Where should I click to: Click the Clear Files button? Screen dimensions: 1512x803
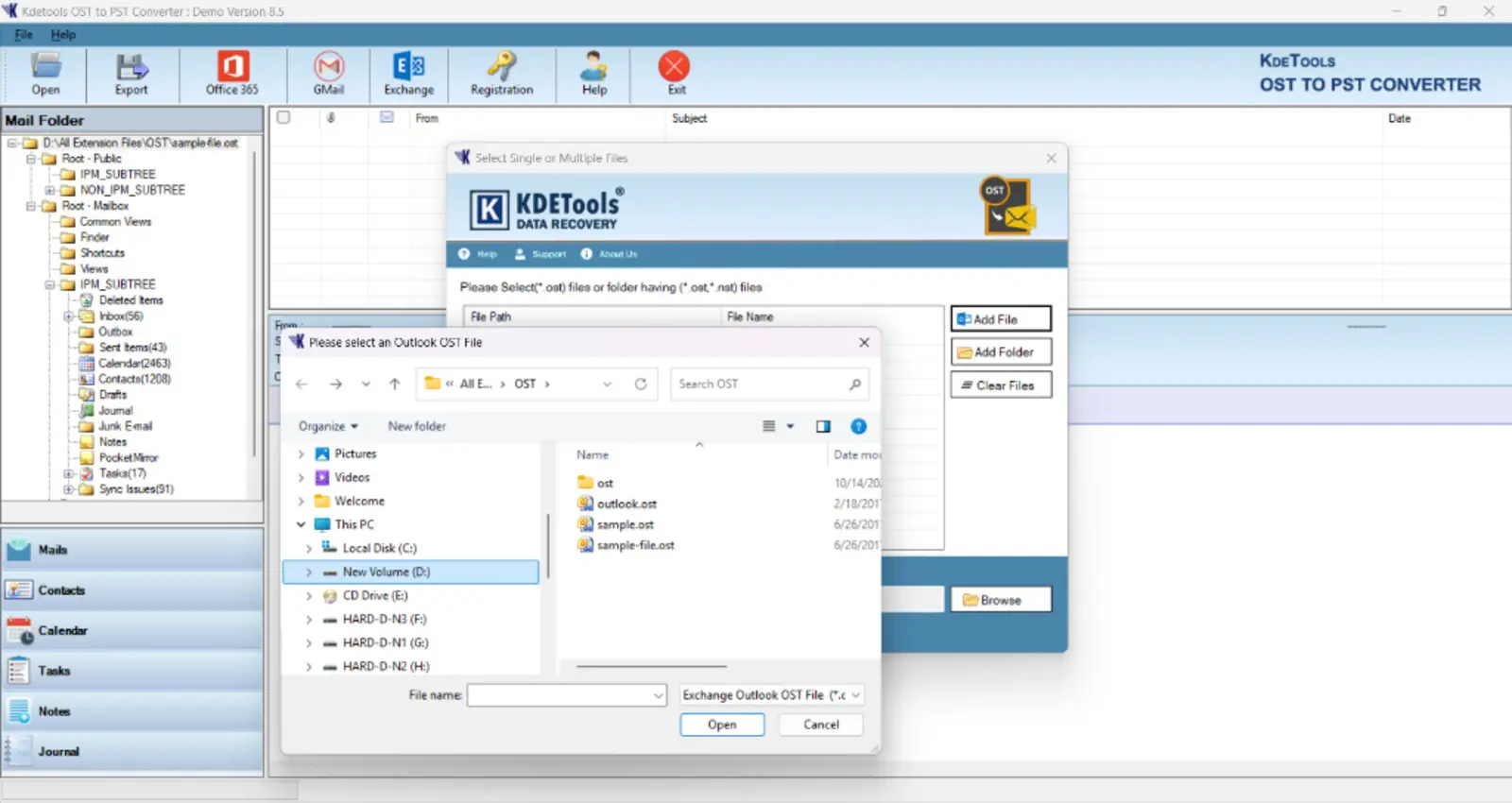pyautogui.click(x=1001, y=385)
